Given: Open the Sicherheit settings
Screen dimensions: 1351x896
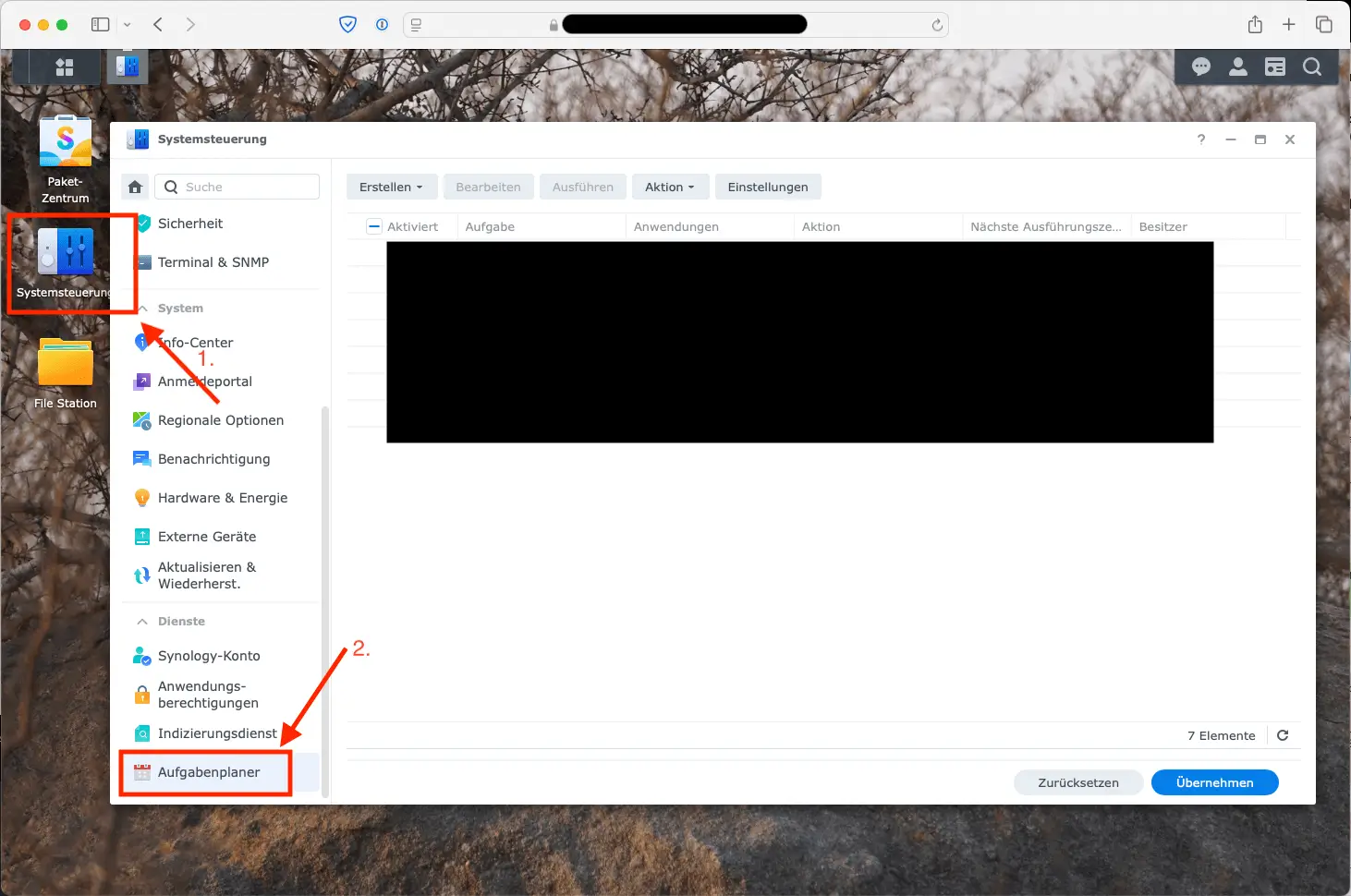Looking at the screenshot, I should (189, 223).
